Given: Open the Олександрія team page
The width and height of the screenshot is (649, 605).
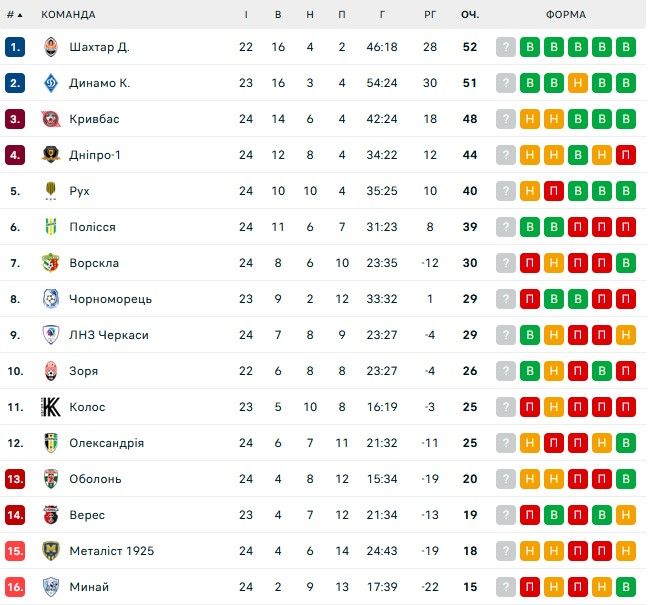Looking at the screenshot, I should [x=106, y=443].
